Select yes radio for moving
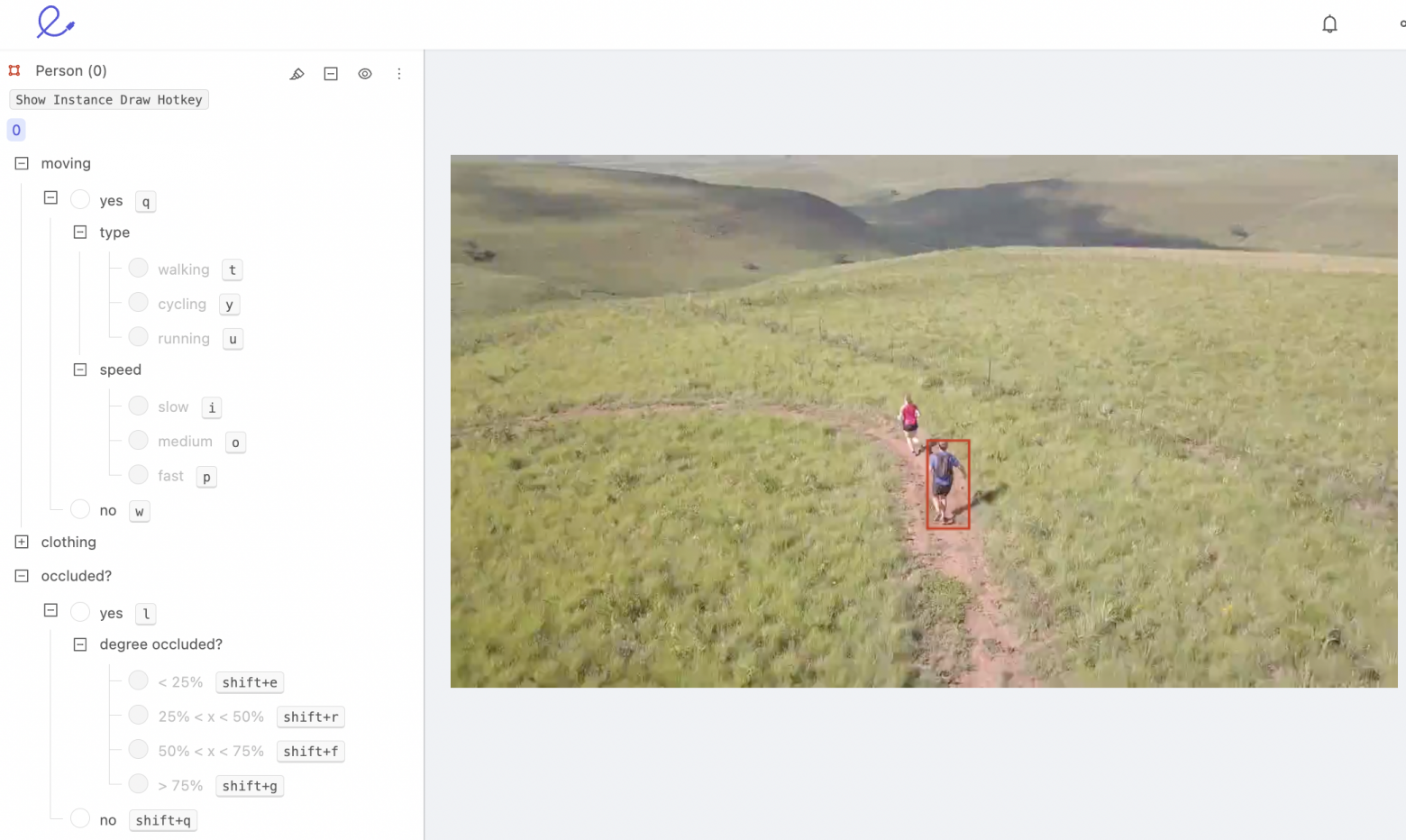 pos(80,199)
